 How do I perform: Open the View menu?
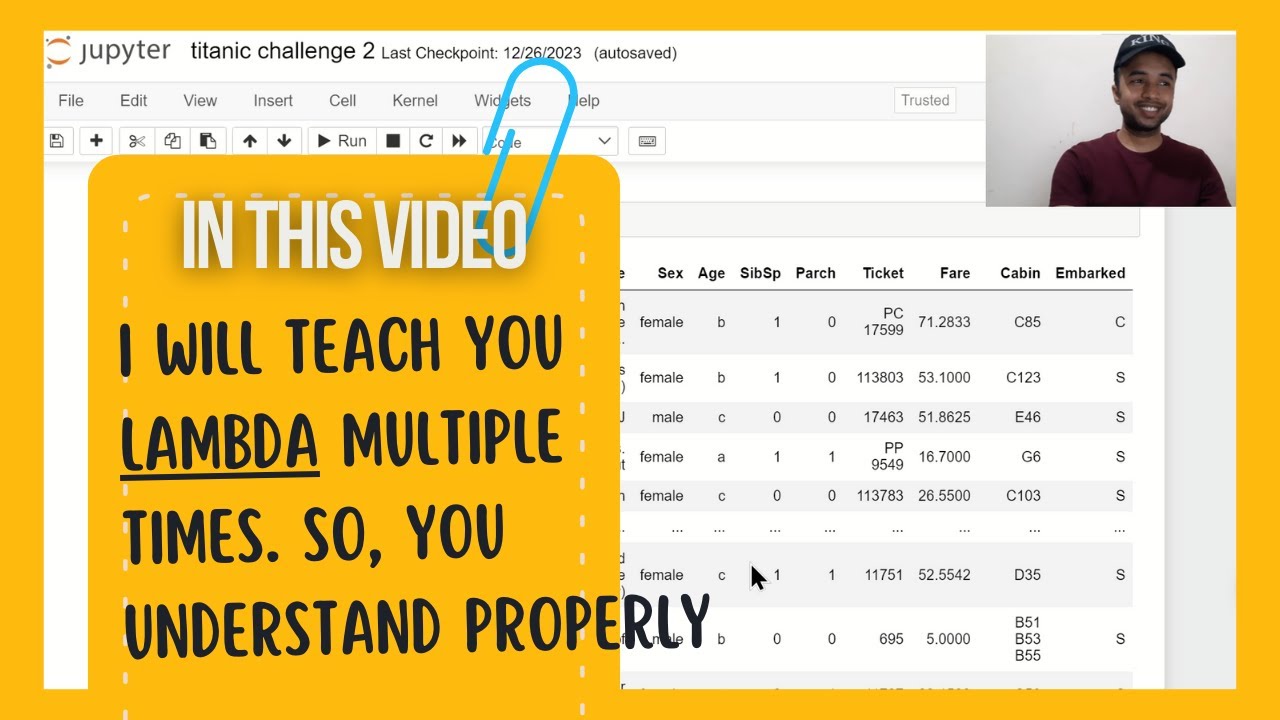[200, 100]
